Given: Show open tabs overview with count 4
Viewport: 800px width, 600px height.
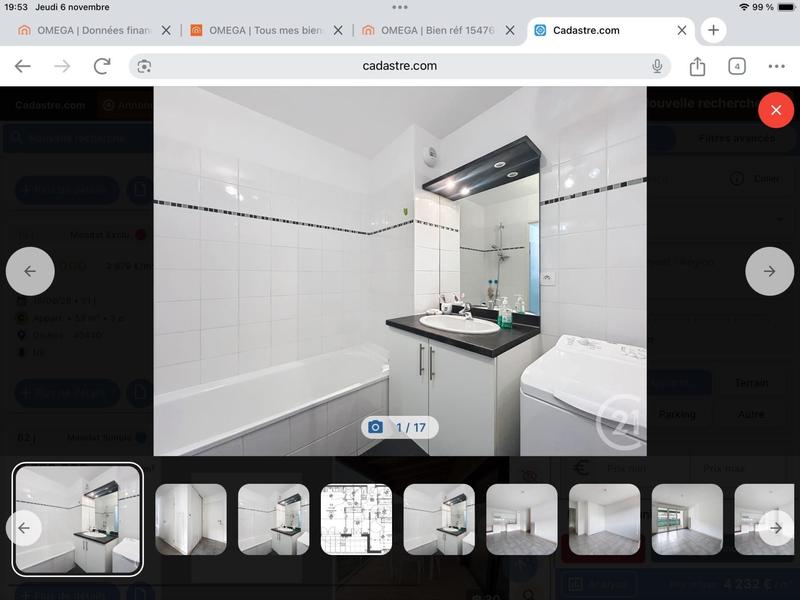Looking at the screenshot, I should tap(737, 66).
